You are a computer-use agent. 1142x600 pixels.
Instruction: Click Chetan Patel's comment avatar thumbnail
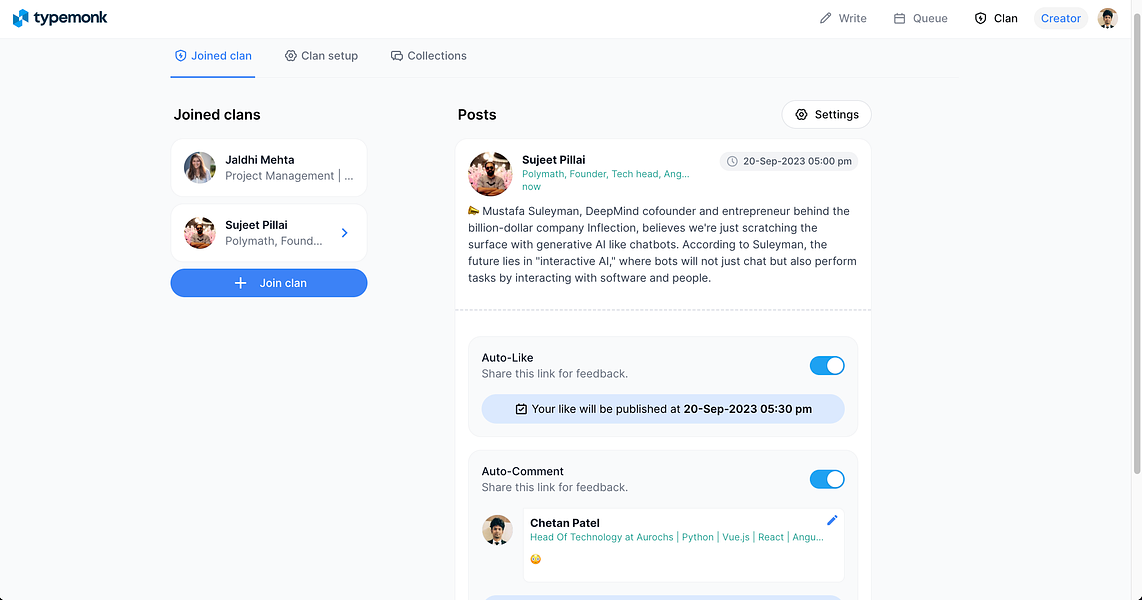coord(497,530)
